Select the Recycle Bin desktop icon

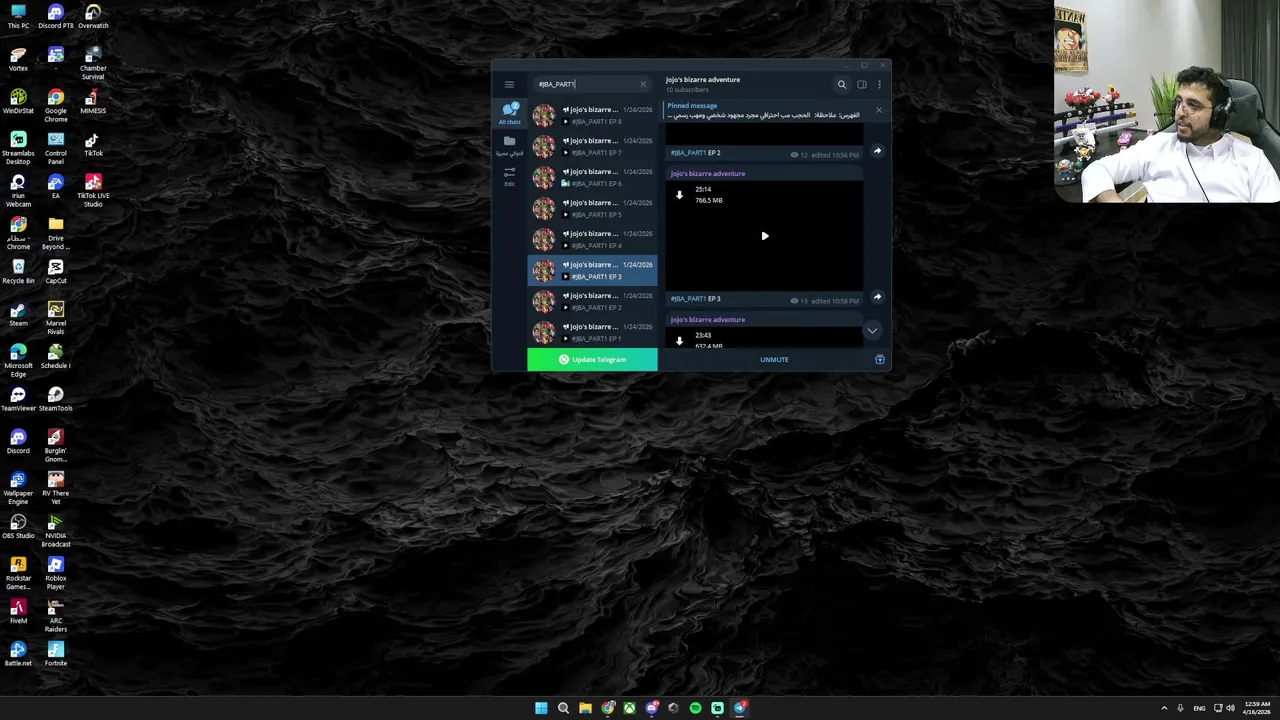coord(18,271)
